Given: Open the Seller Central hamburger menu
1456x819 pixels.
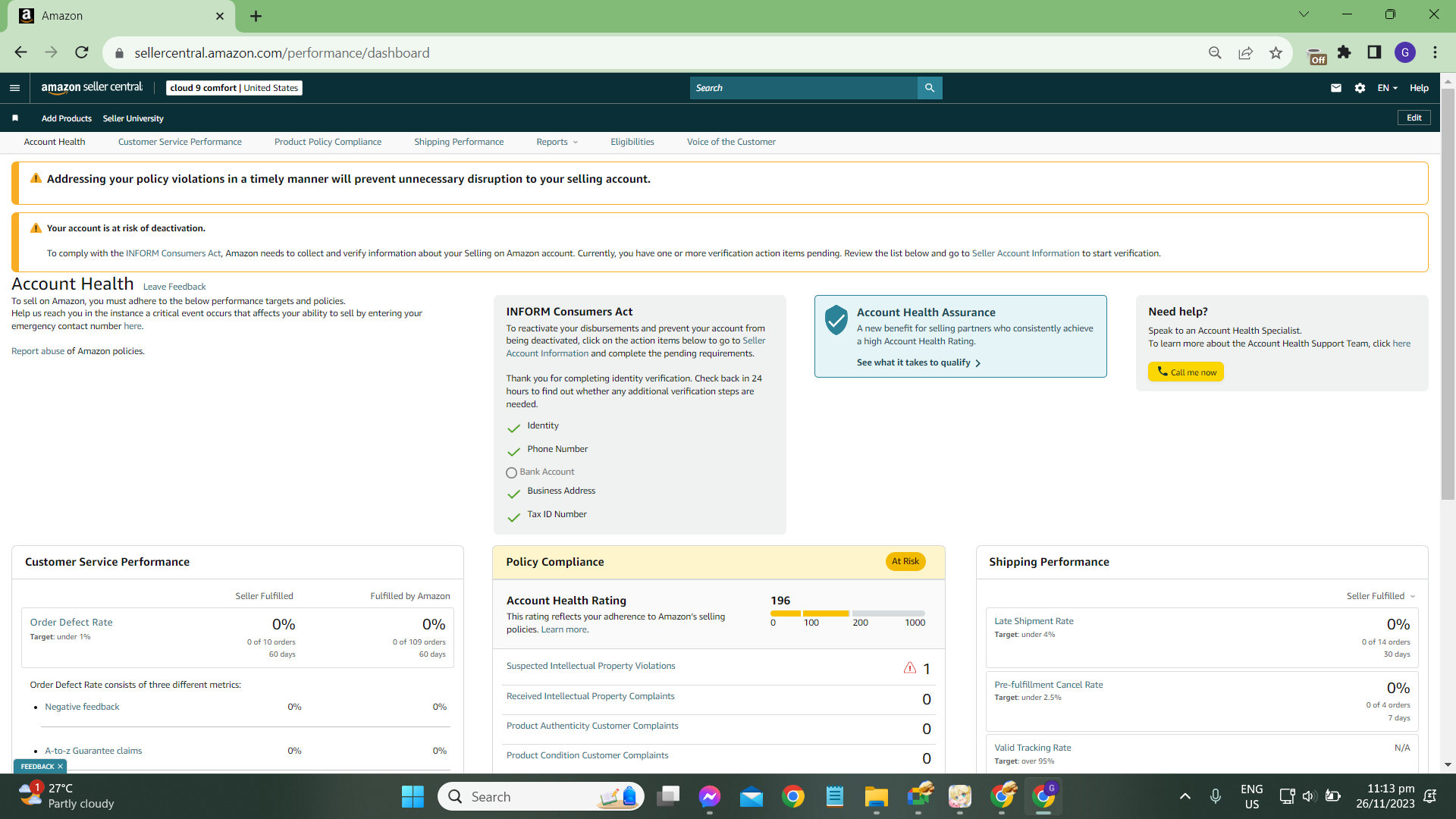Looking at the screenshot, I should click(x=14, y=88).
